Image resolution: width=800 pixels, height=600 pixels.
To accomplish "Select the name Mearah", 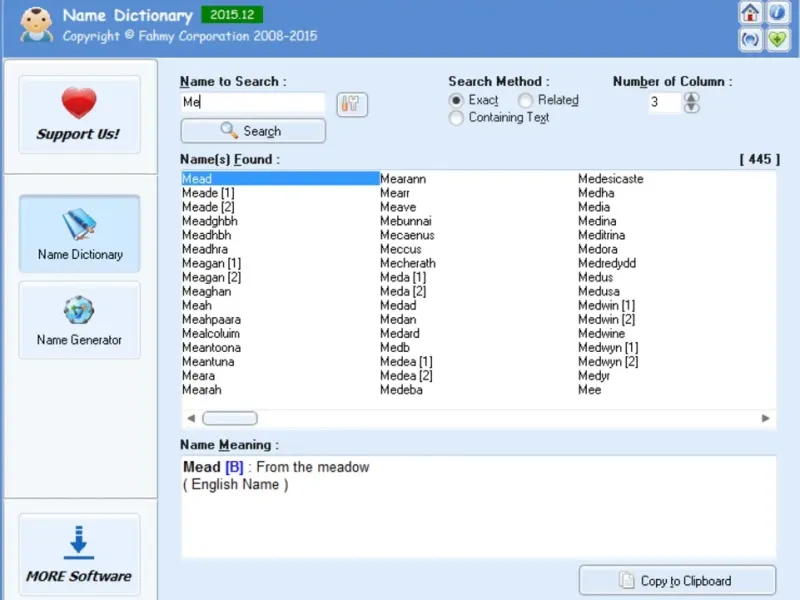I will 202,390.
